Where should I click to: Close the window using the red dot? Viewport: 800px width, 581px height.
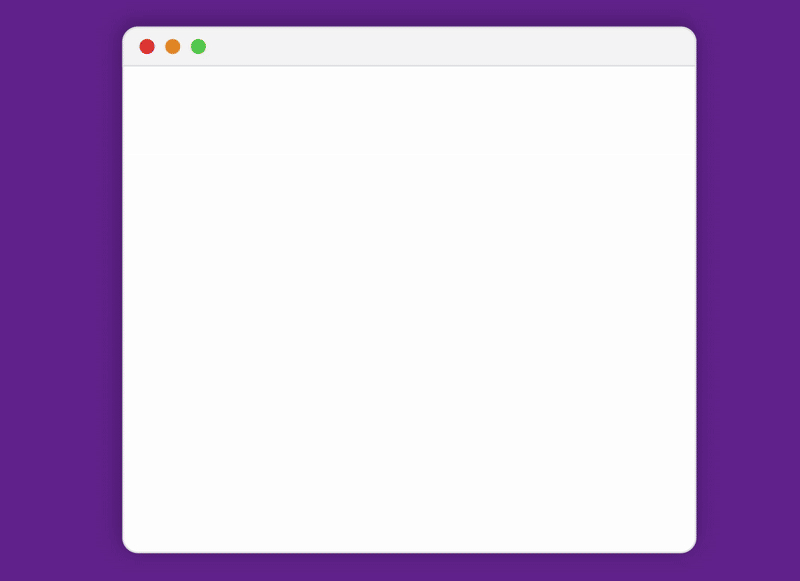147,46
